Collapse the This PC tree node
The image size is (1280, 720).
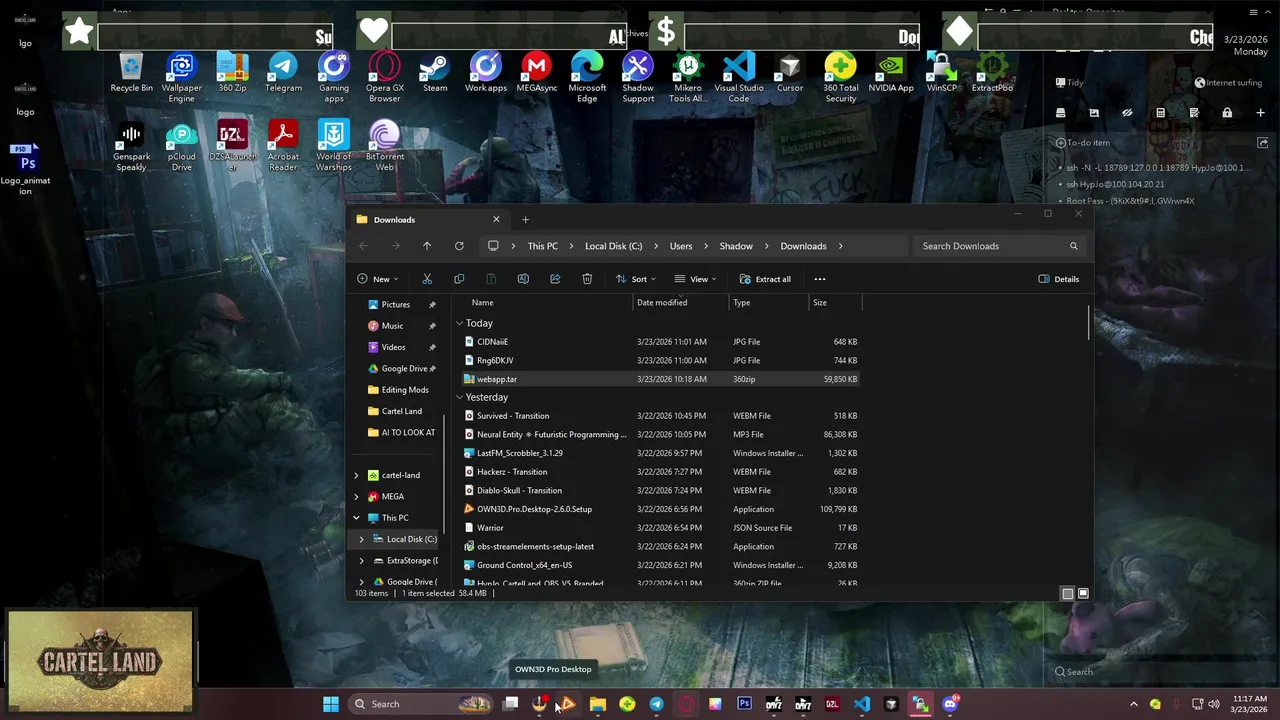tap(356, 518)
